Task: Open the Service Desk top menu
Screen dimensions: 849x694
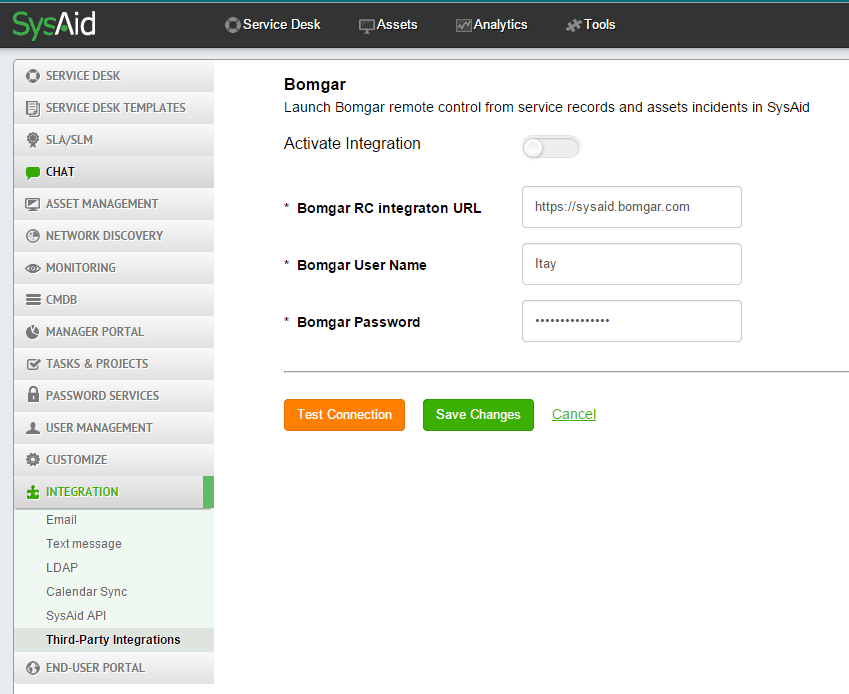Action: [273, 25]
